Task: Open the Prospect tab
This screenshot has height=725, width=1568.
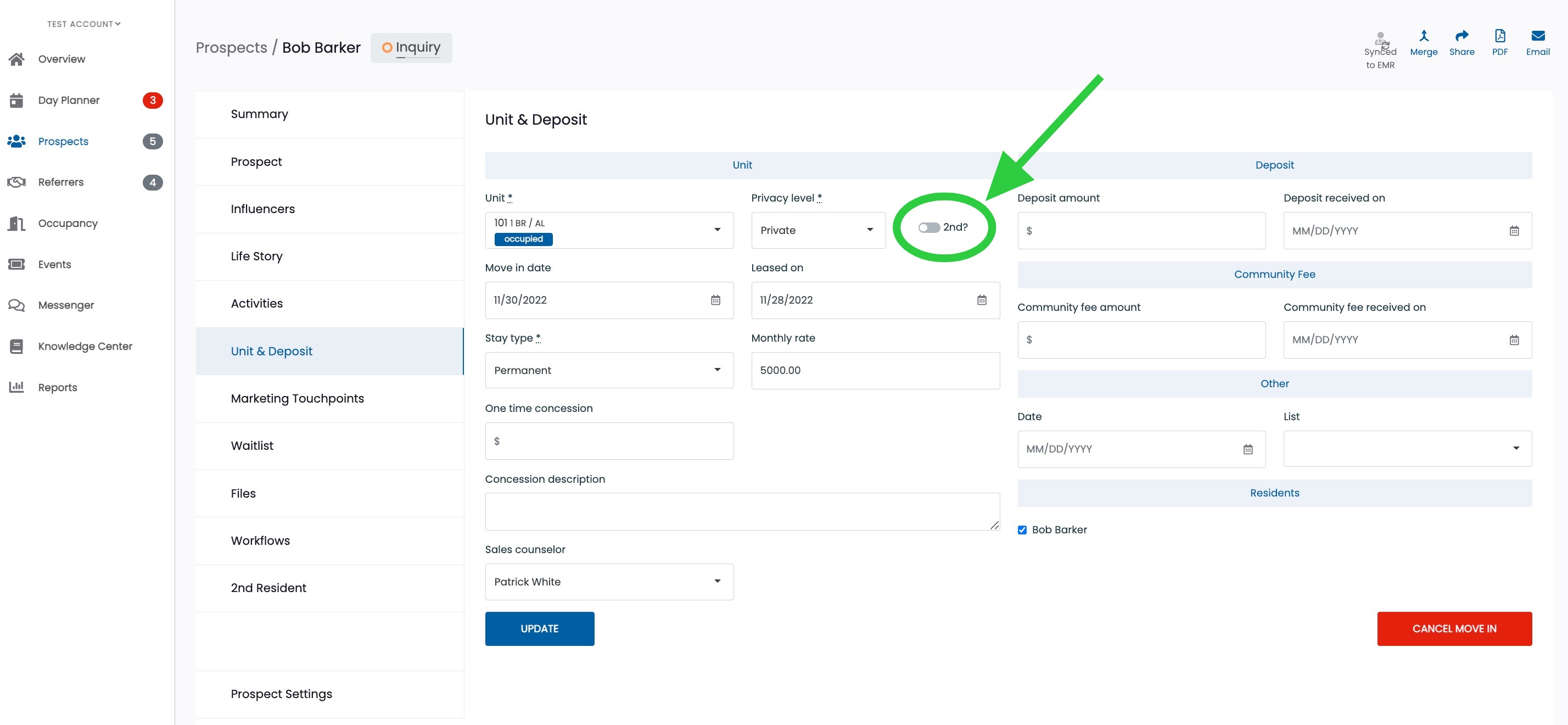Action: 329,161
